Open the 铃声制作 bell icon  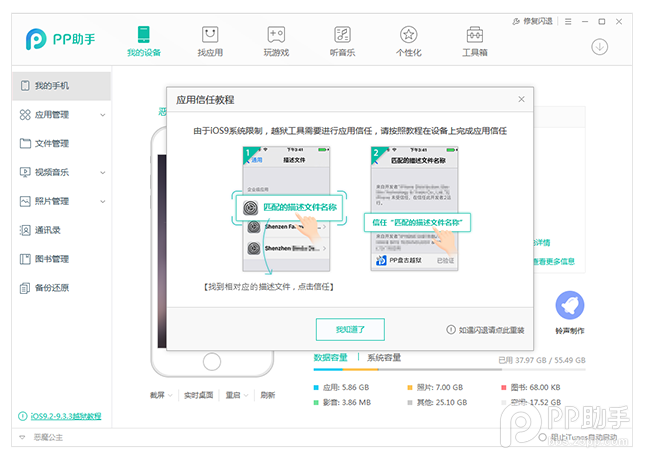(x=570, y=305)
